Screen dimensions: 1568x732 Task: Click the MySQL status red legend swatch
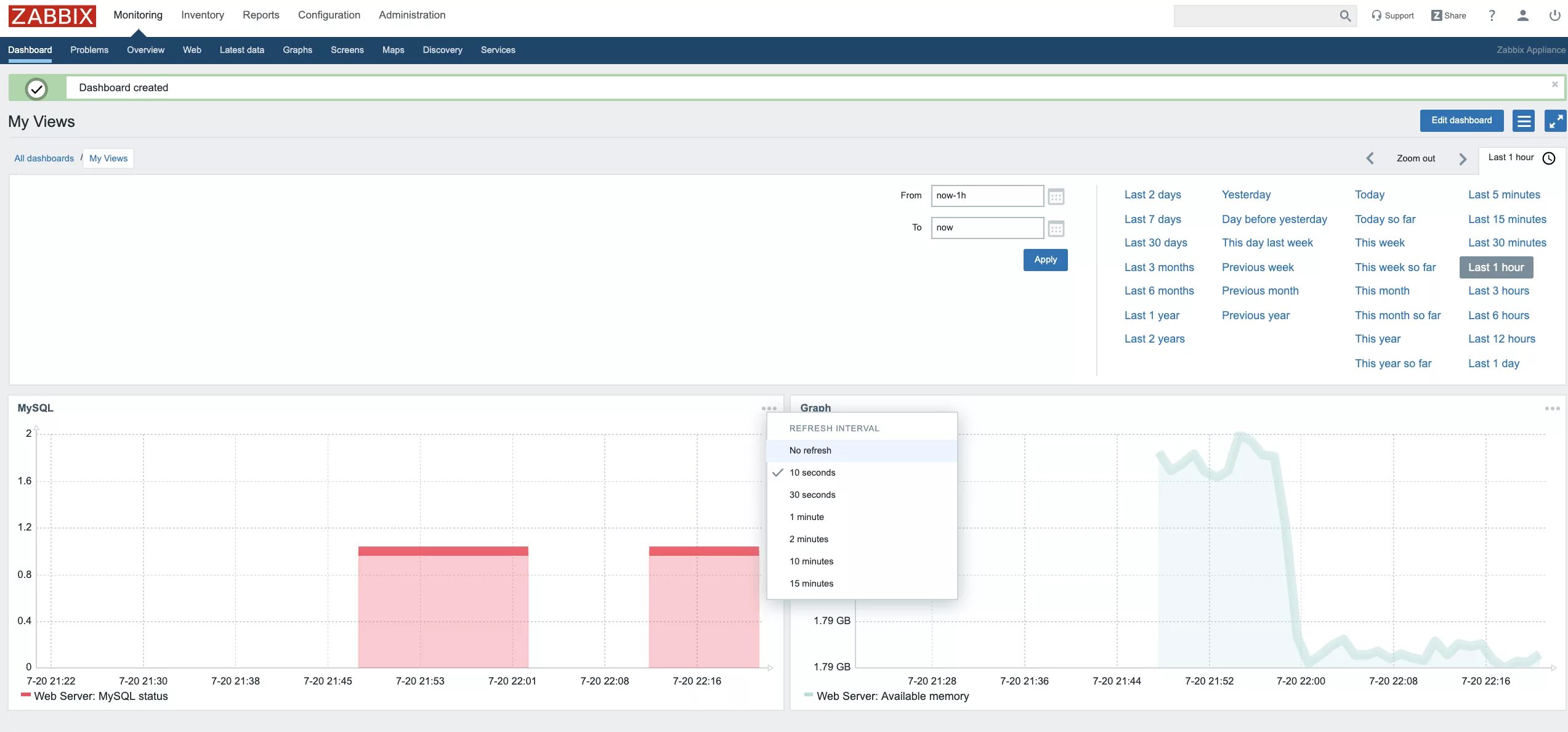(25, 695)
